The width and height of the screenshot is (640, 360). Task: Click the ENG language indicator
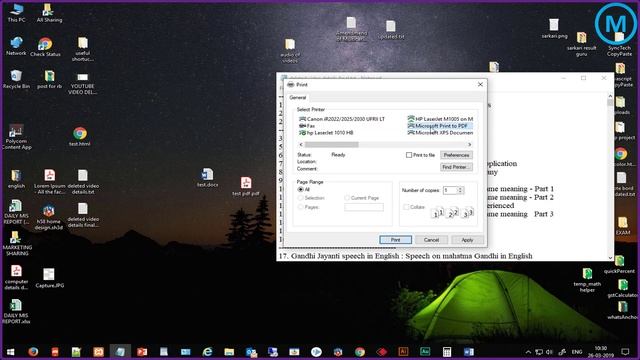(576, 352)
